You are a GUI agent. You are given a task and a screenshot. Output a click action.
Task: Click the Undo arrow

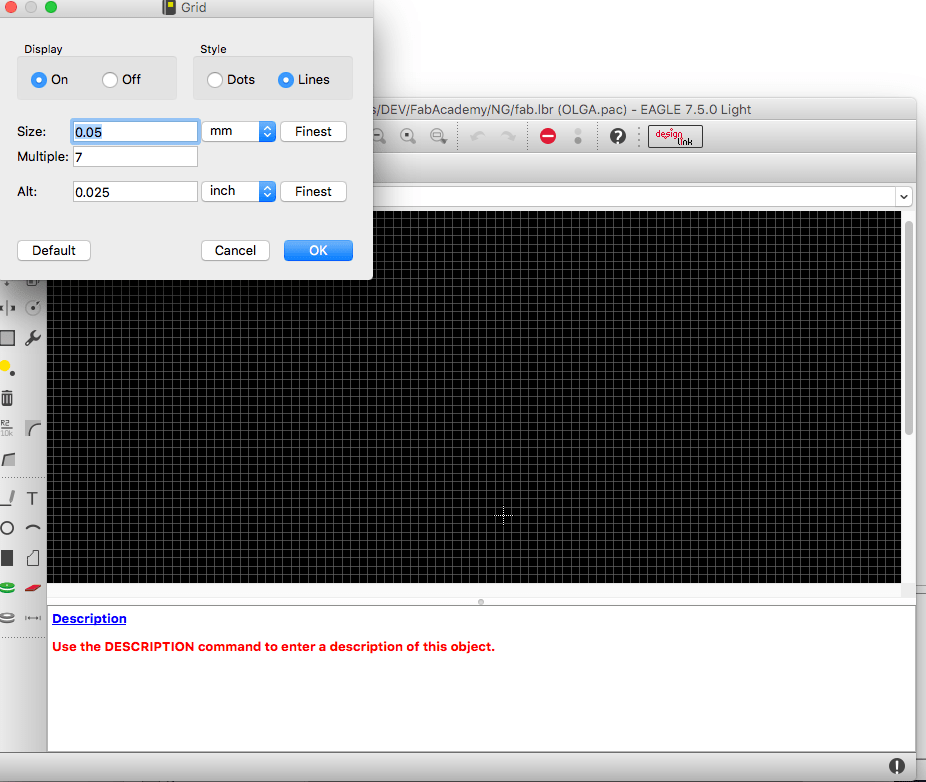pos(478,136)
